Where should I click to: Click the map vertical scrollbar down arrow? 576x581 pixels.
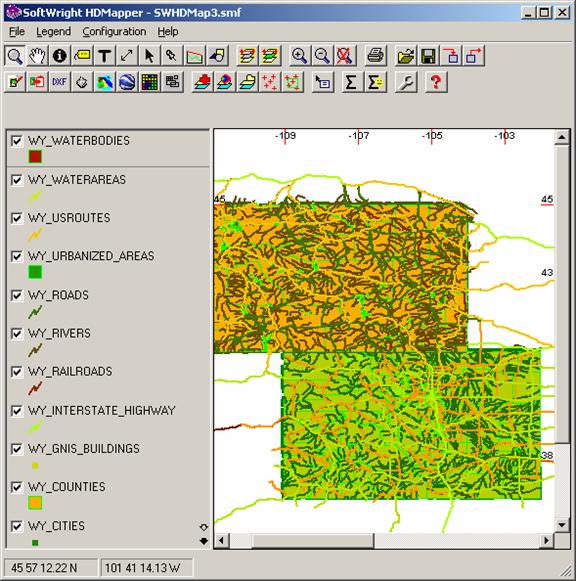point(562,525)
